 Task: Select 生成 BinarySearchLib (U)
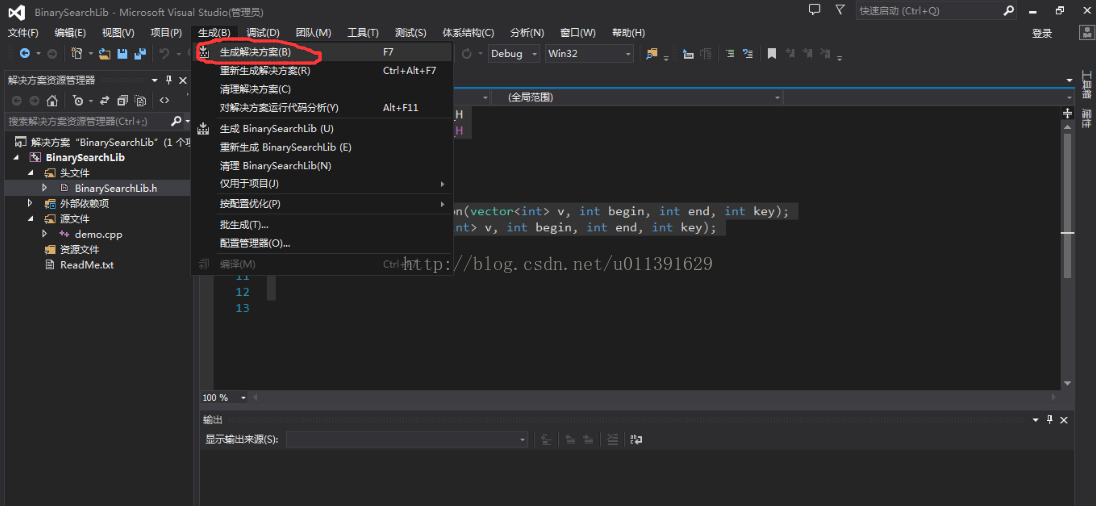point(322,129)
